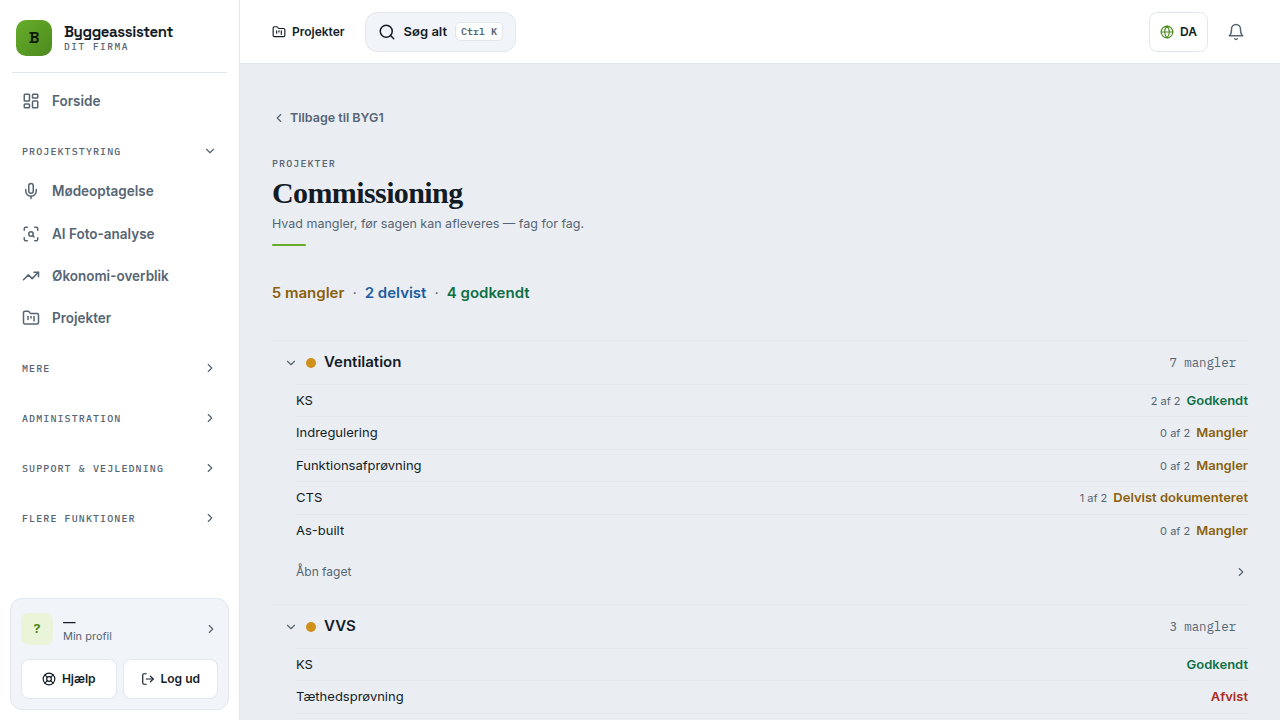Image resolution: width=1280 pixels, height=720 pixels.
Task: Open Mødeoptagelse in the sidebar
Action: (119, 191)
